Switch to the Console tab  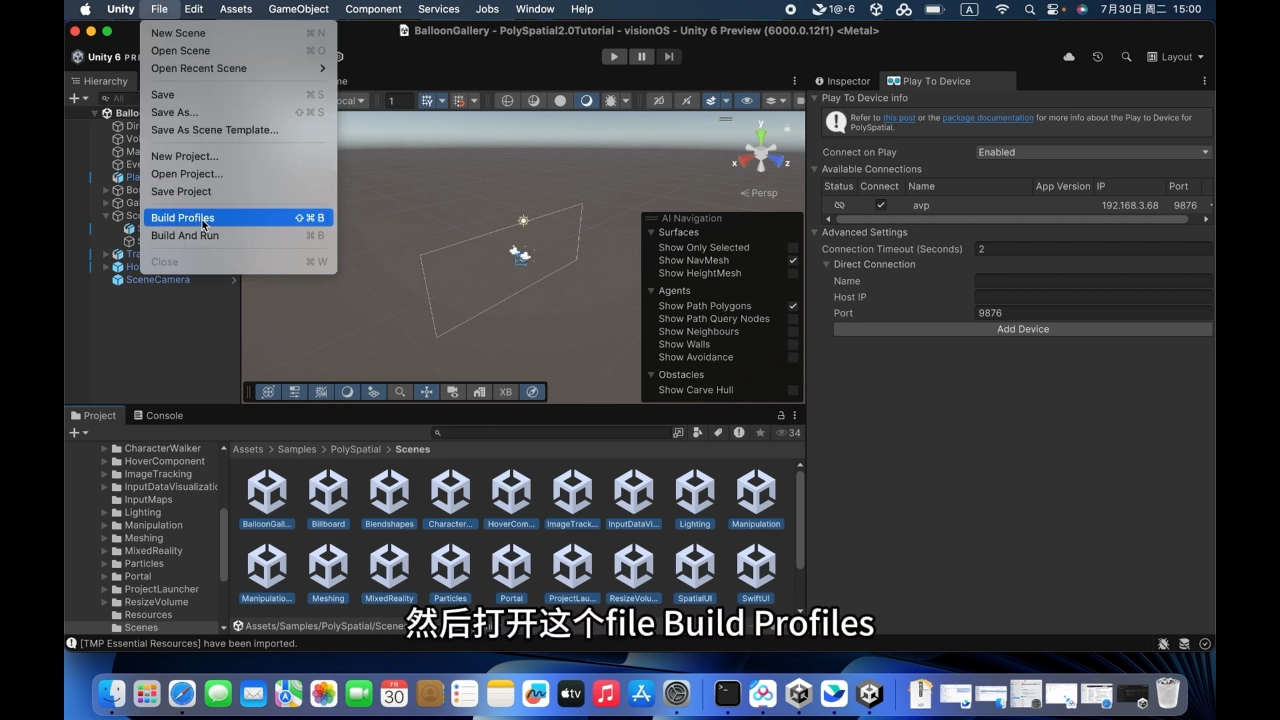click(x=157, y=415)
